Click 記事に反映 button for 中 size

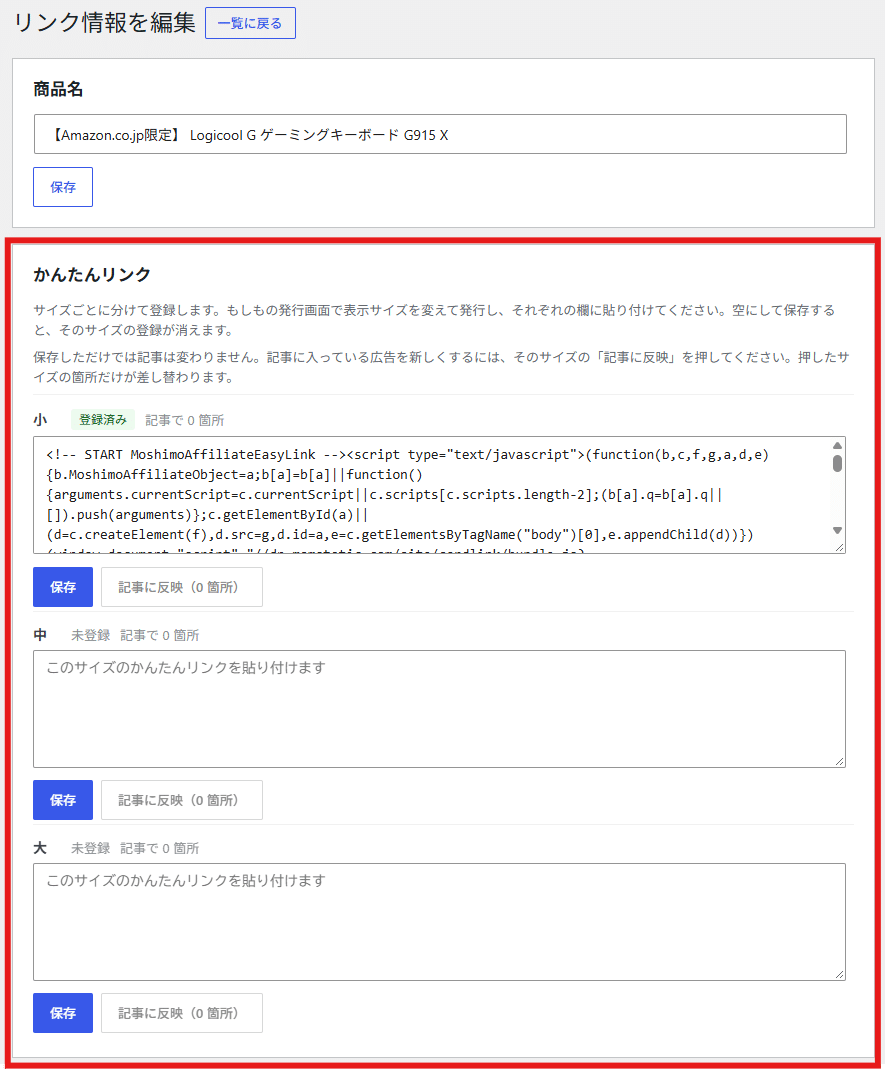click(181, 800)
